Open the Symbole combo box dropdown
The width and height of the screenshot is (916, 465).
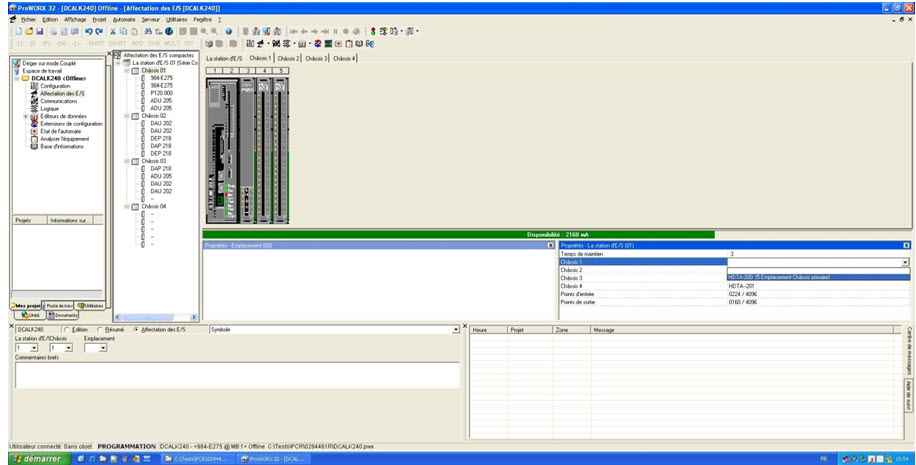click(456, 330)
